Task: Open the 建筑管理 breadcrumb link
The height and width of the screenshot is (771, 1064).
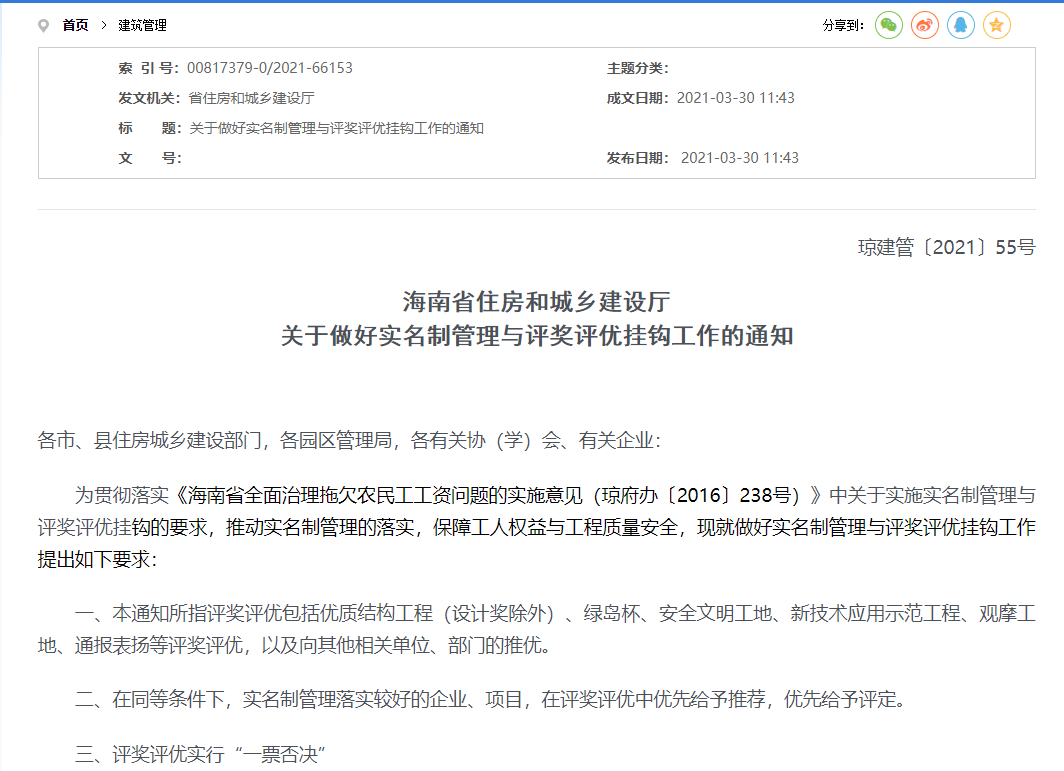Action: click(142, 26)
